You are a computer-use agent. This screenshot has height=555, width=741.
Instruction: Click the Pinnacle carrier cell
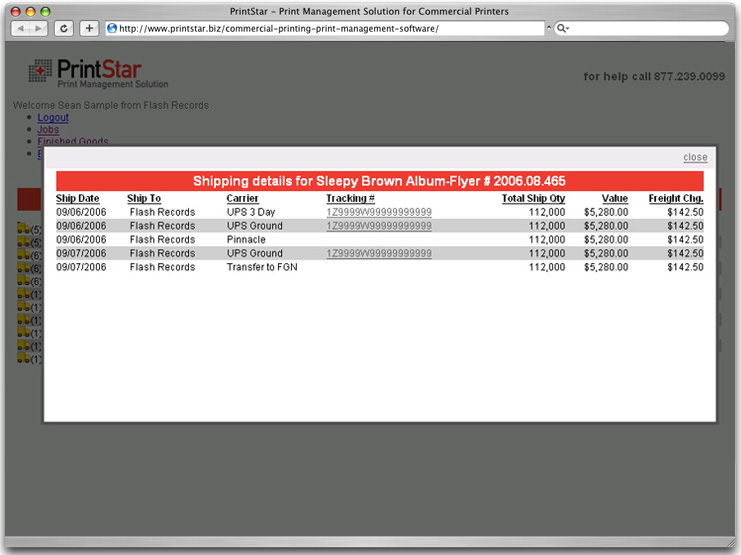click(246, 240)
